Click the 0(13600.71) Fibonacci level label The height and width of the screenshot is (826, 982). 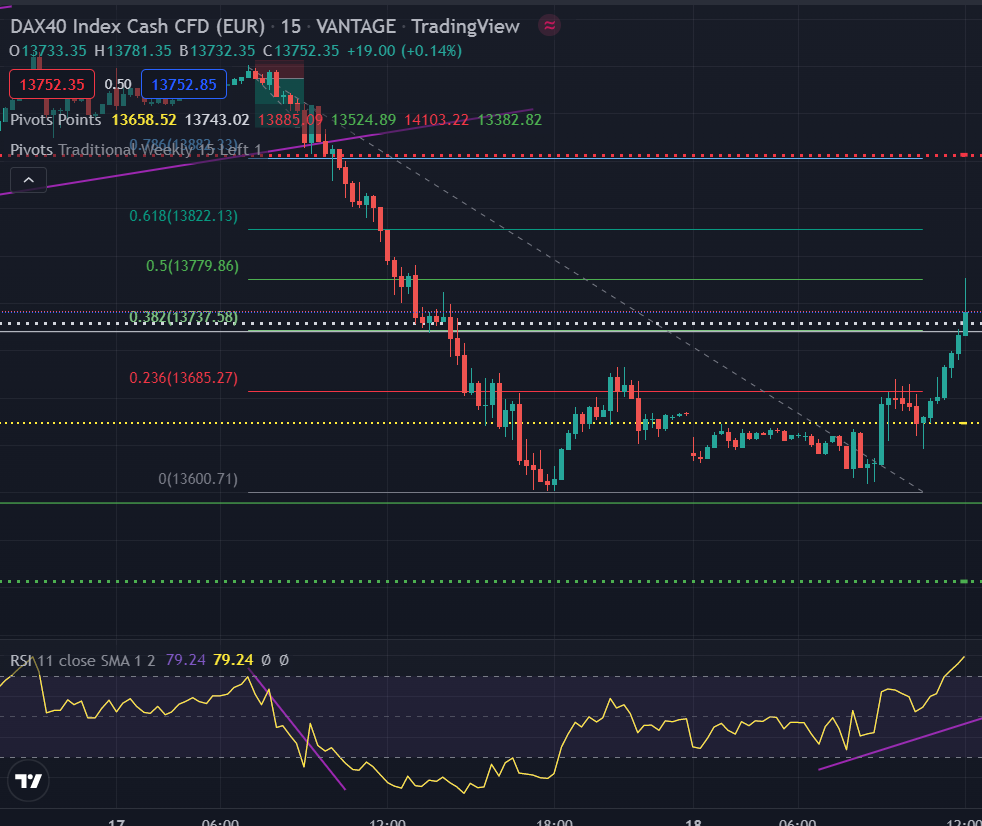pyautogui.click(x=198, y=479)
